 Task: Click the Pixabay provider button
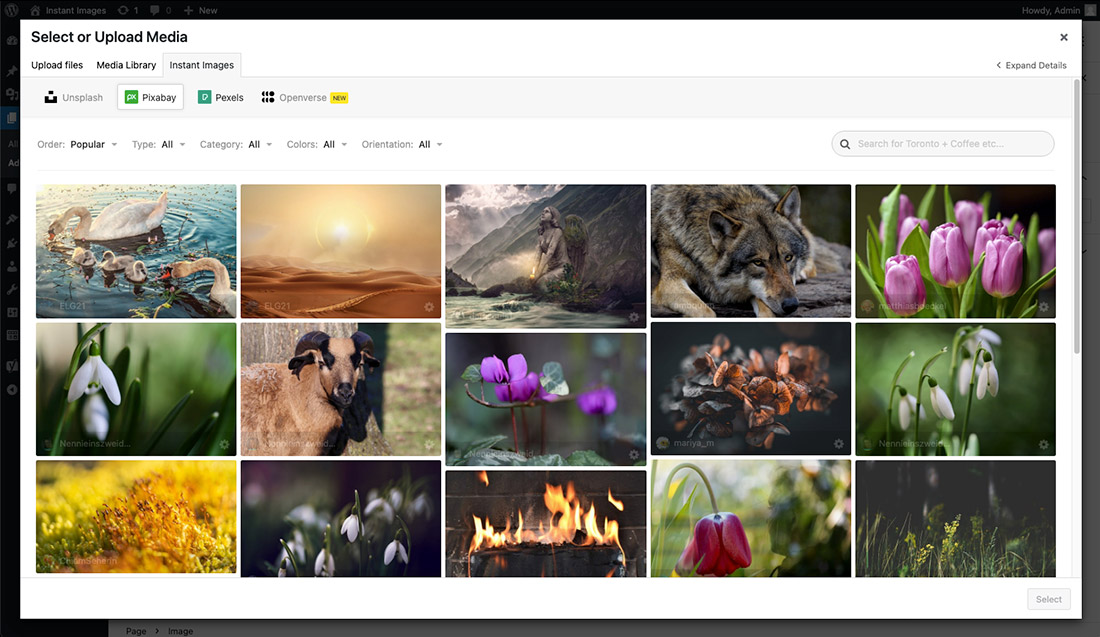tap(150, 97)
